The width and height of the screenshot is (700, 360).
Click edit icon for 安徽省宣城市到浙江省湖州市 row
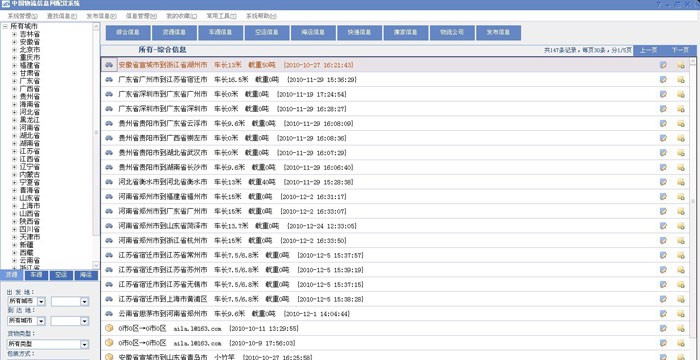point(663,65)
